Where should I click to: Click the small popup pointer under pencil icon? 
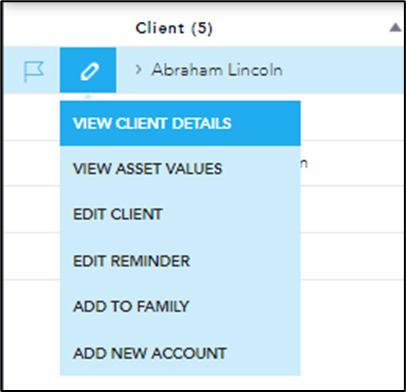pyautogui.click(x=88, y=97)
